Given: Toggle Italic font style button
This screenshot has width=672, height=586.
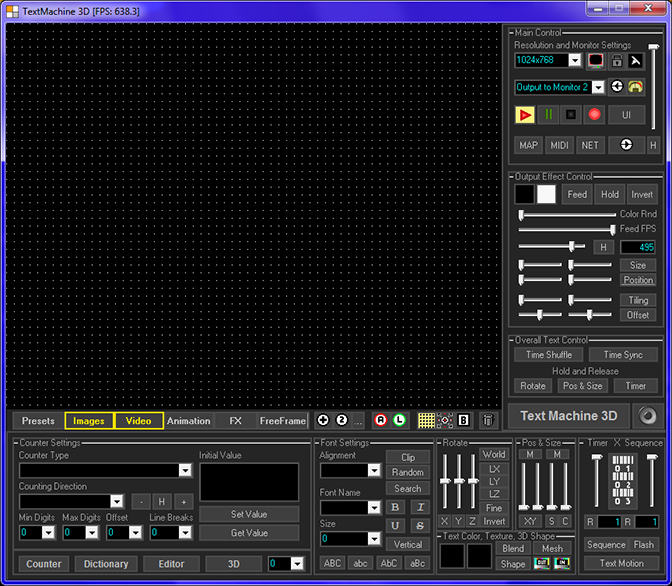Looking at the screenshot, I should coord(420,508).
